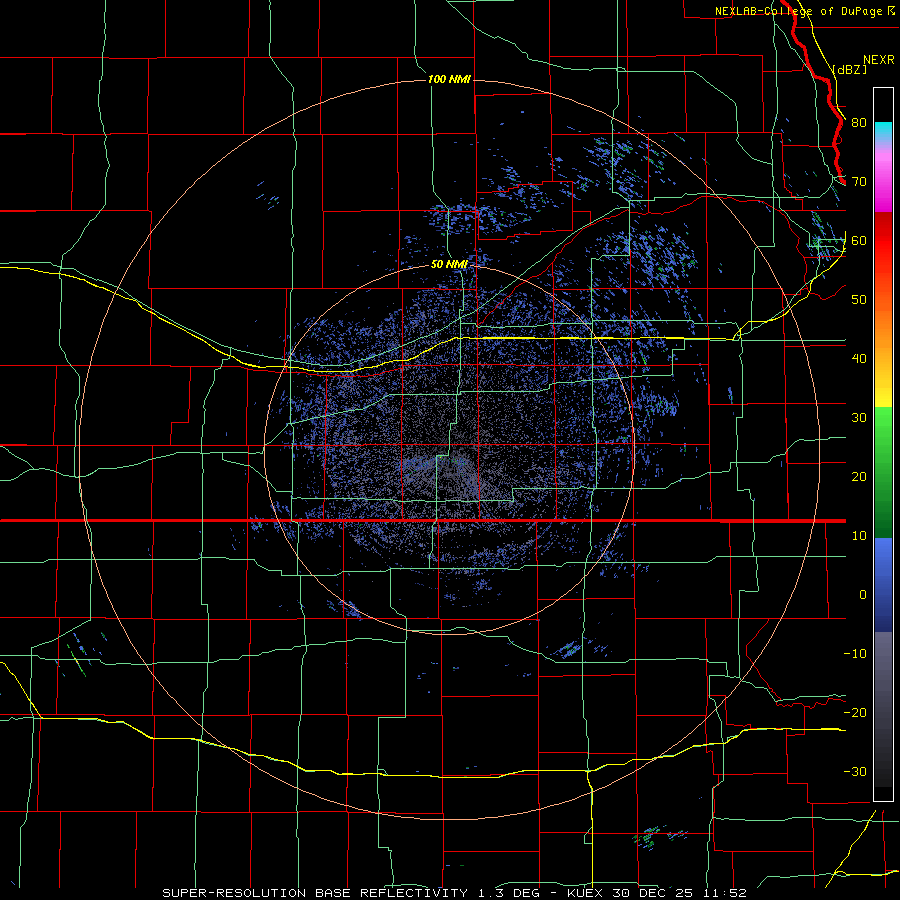Click the 10 value on the dBZ scale
Screen dimensions: 900x900
pos(859,536)
